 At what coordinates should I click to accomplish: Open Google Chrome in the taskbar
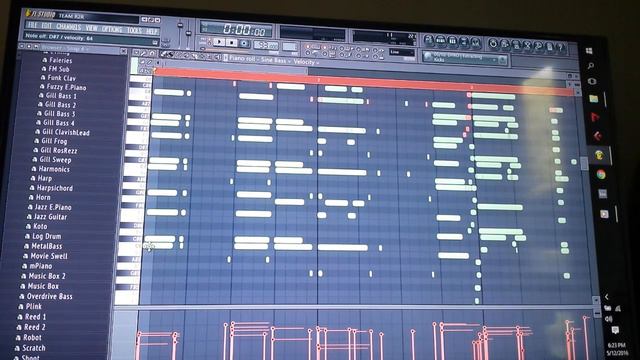click(x=600, y=175)
